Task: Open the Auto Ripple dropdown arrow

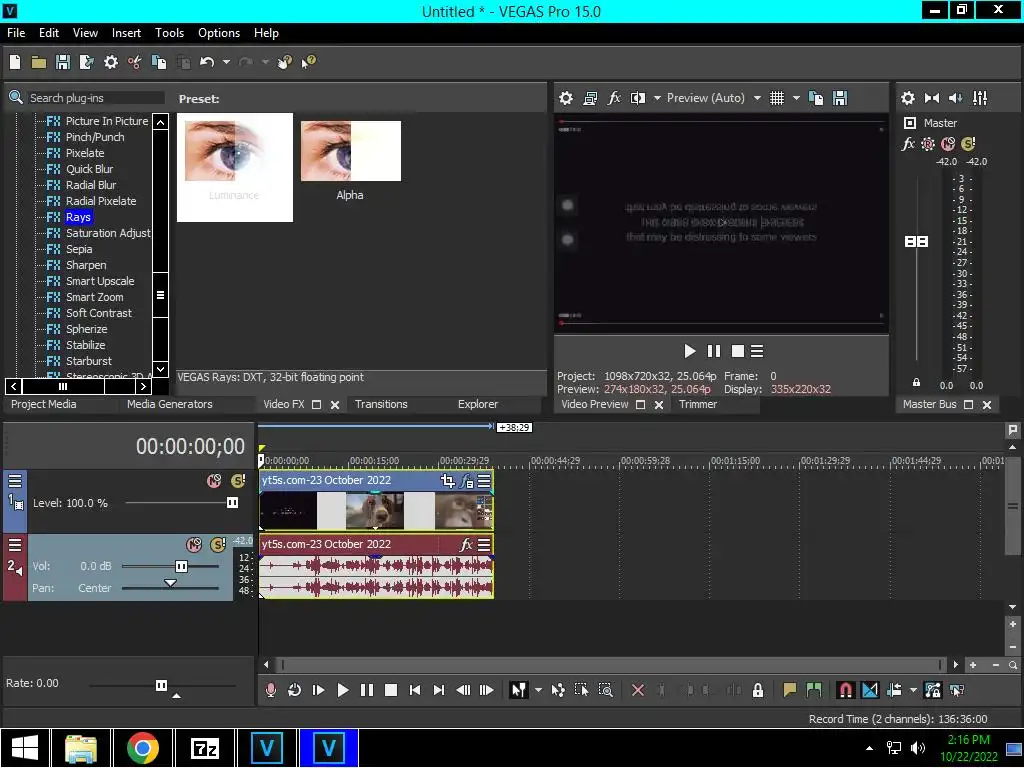Action: pyautogui.click(x=913, y=690)
